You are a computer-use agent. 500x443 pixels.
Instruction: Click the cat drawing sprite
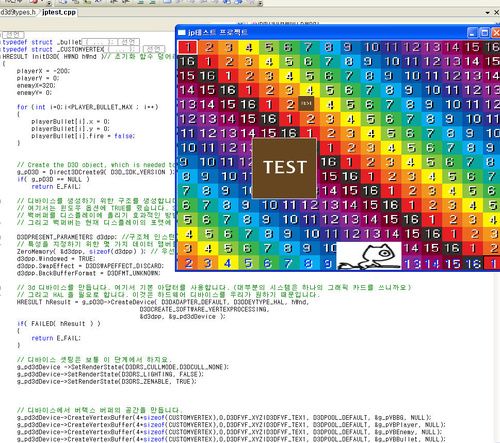click(x=369, y=256)
